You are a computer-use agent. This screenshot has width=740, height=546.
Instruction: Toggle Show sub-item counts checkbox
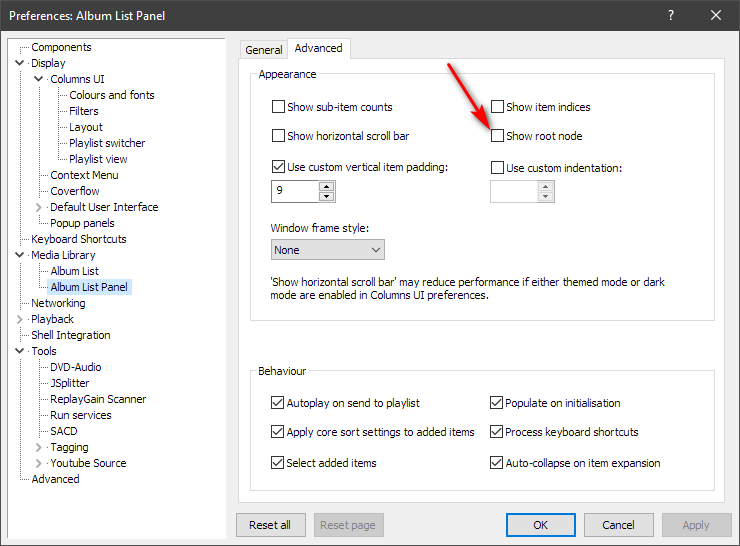pyautogui.click(x=279, y=107)
